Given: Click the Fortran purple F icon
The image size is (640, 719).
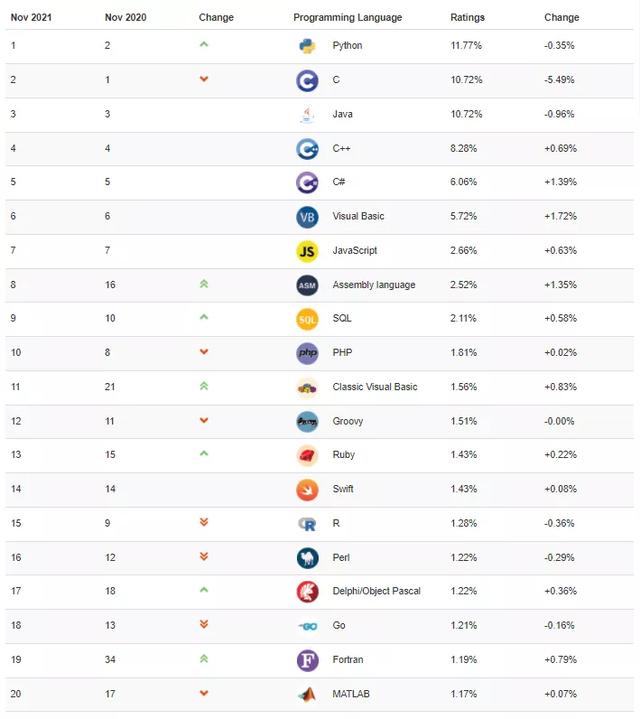Looking at the screenshot, I should (x=307, y=660).
